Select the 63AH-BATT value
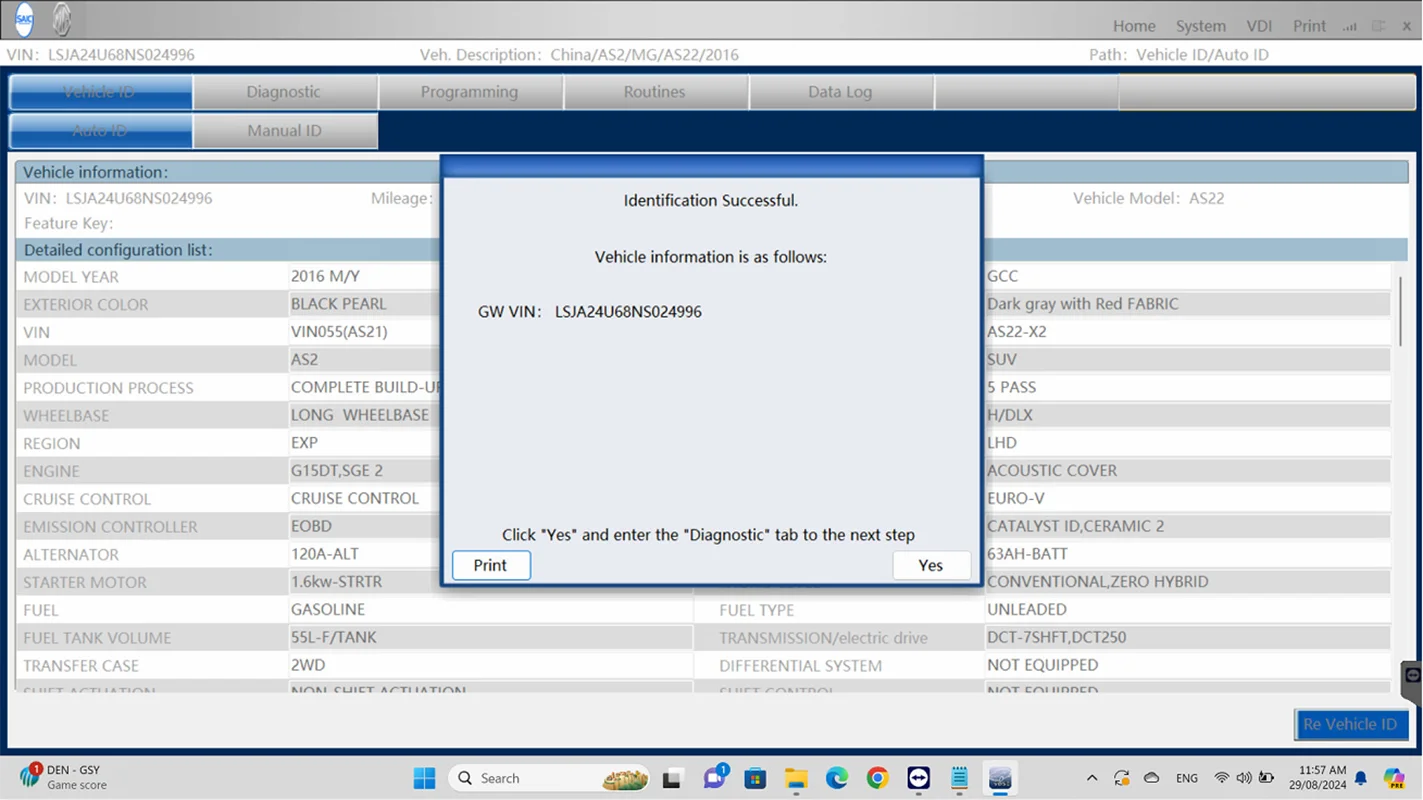Screen dimensions: 1423x800 click(1027, 554)
